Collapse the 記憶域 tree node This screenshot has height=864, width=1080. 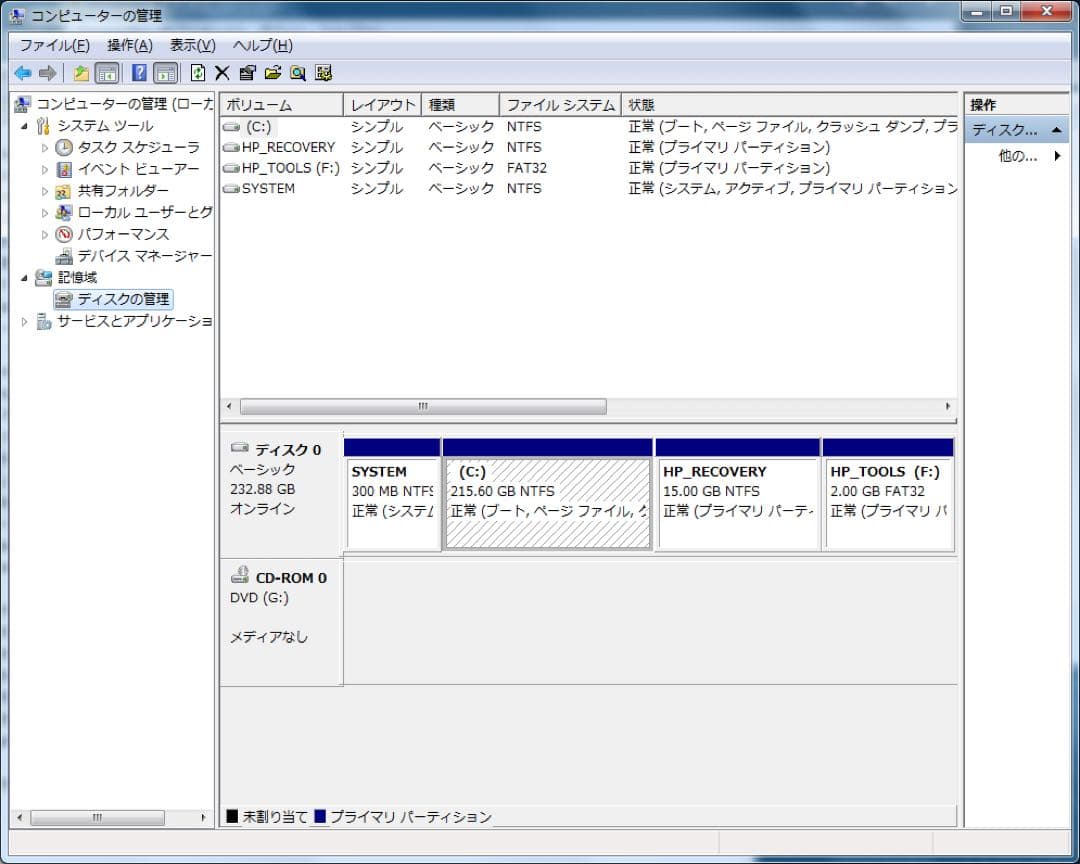(24, 278)
